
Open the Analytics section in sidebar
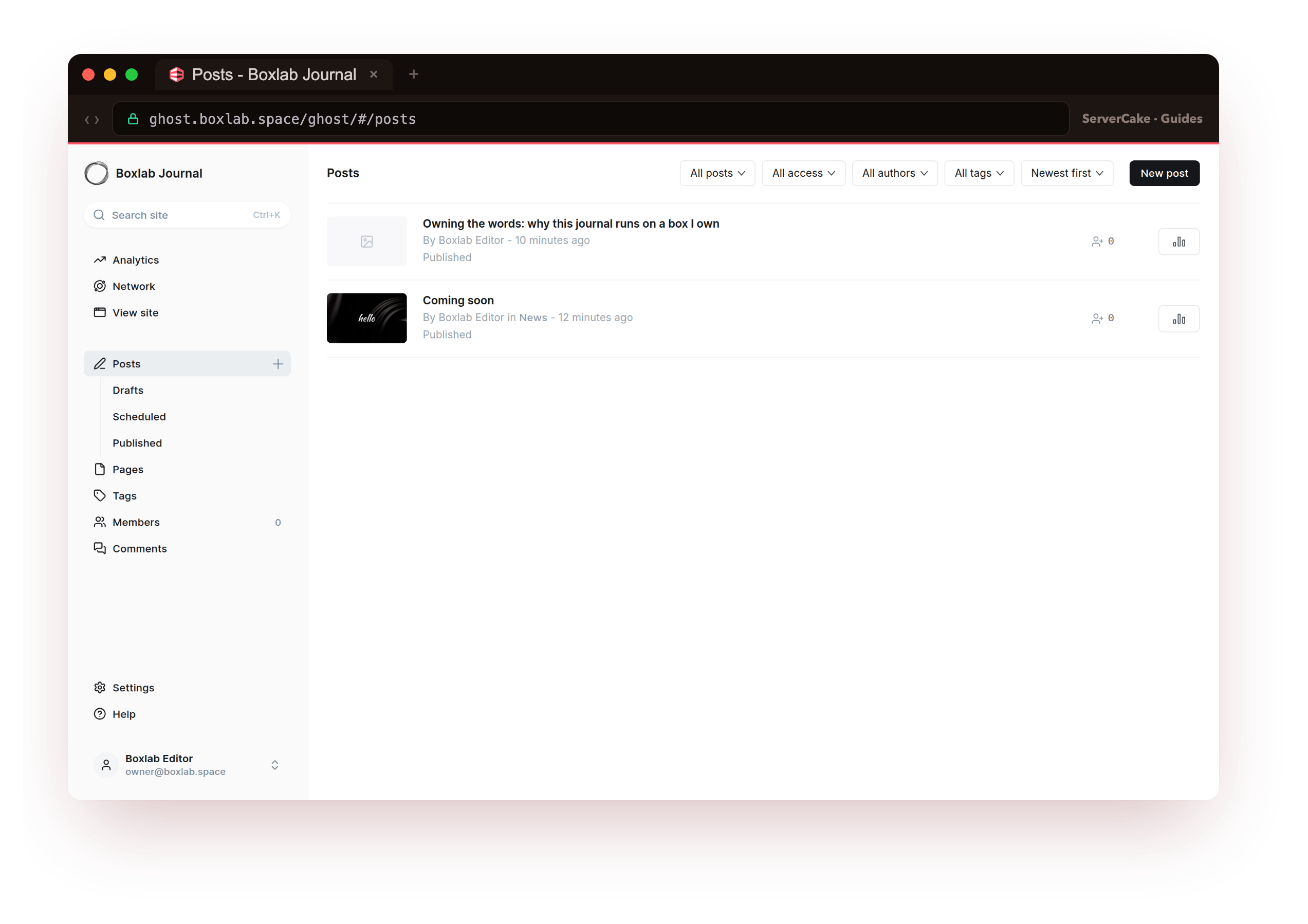[x=187, y=260]
